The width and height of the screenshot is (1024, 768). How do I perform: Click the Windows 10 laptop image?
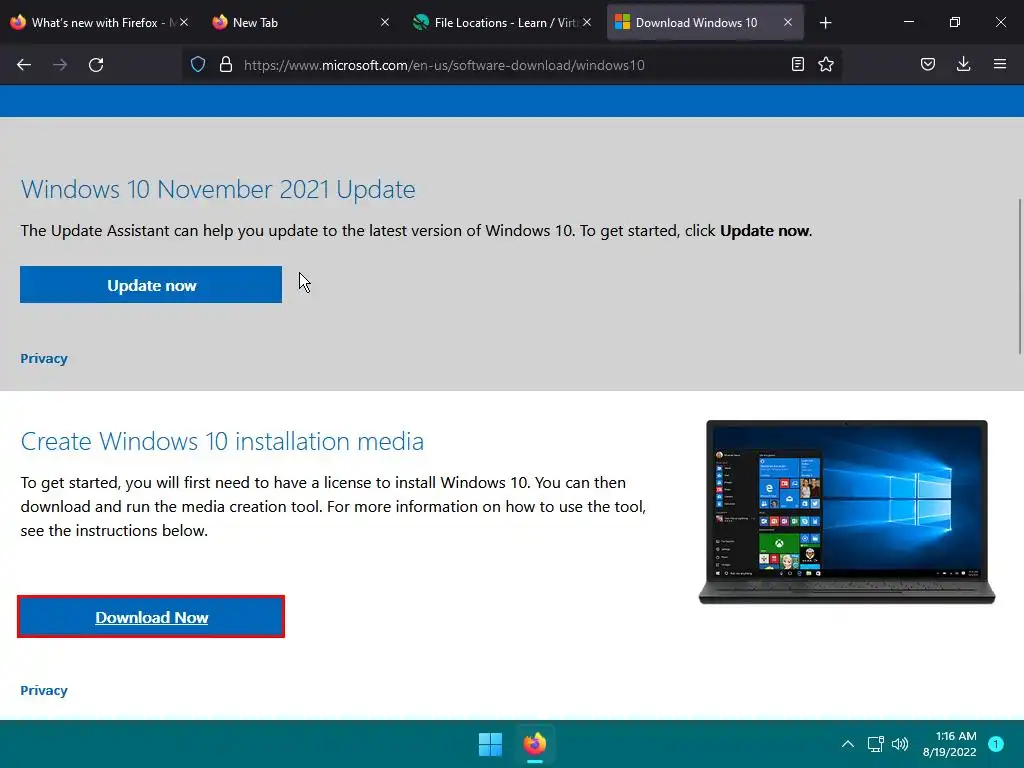point(846,512)
